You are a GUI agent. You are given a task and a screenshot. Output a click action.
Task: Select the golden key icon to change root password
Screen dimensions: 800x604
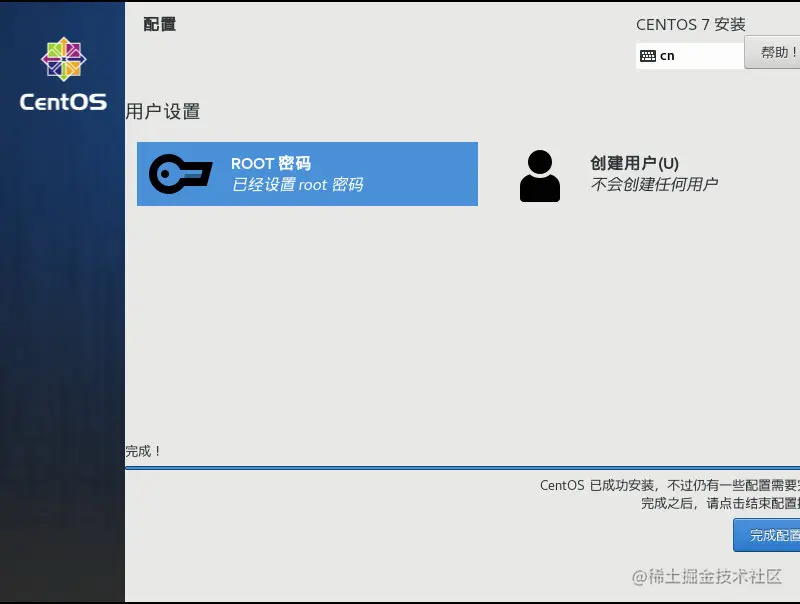pos(178,173)
